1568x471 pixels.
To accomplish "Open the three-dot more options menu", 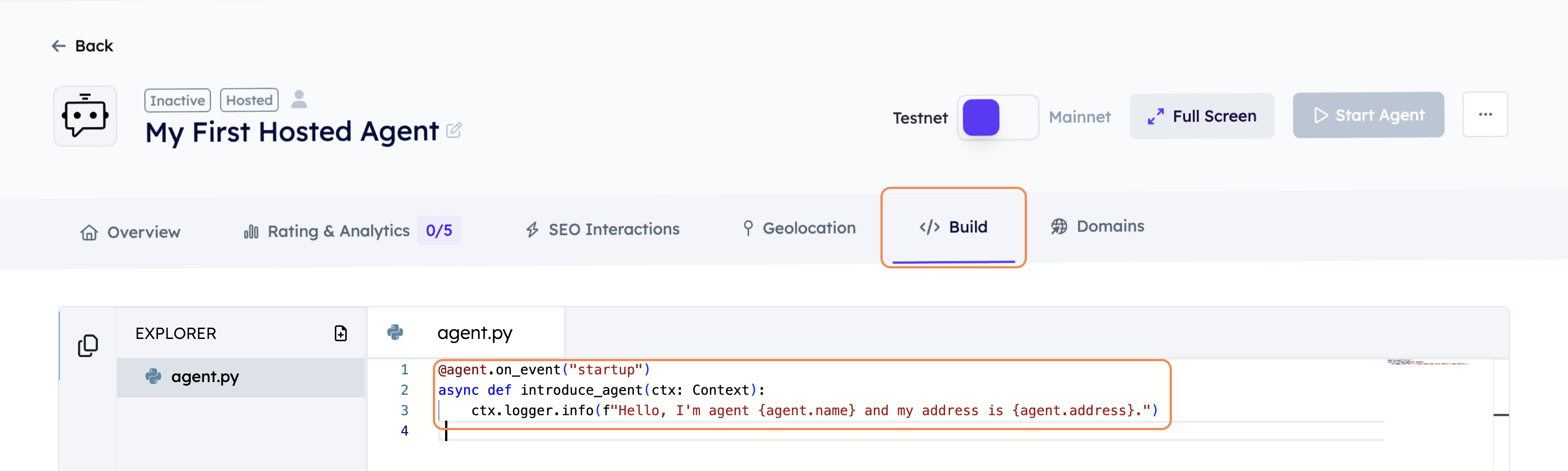I will 1485,114.
